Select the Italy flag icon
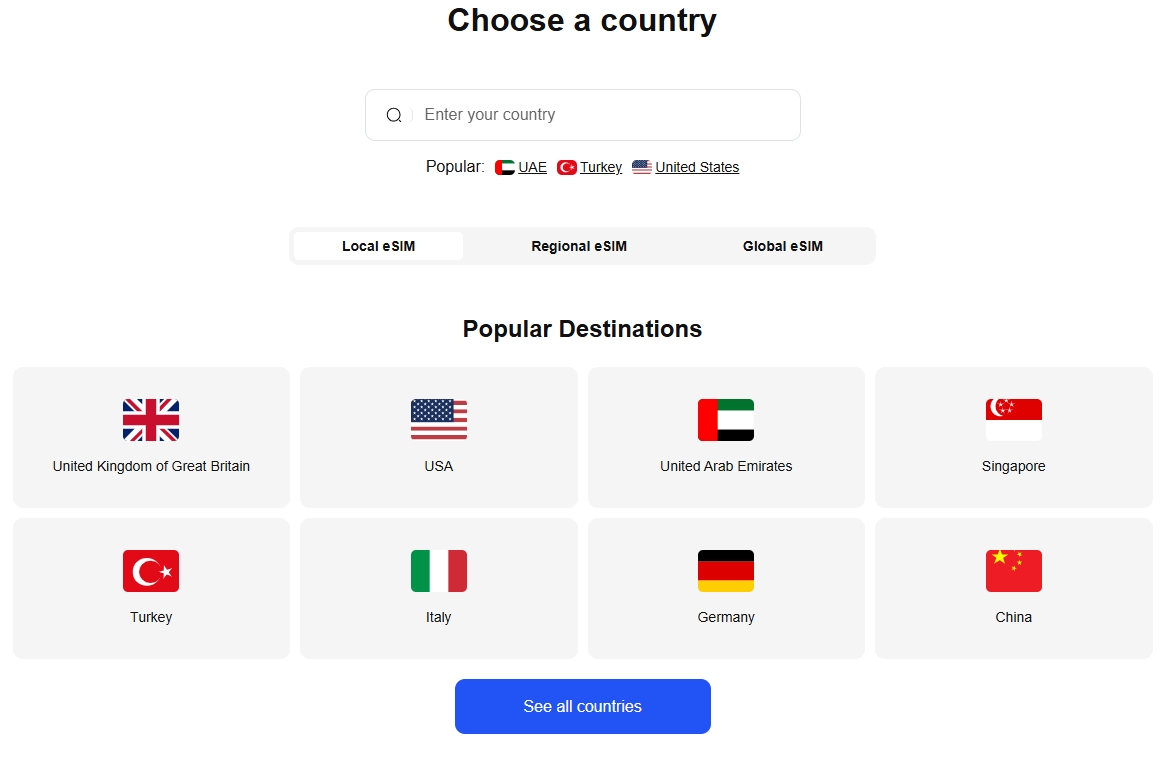 click(438, 571)
